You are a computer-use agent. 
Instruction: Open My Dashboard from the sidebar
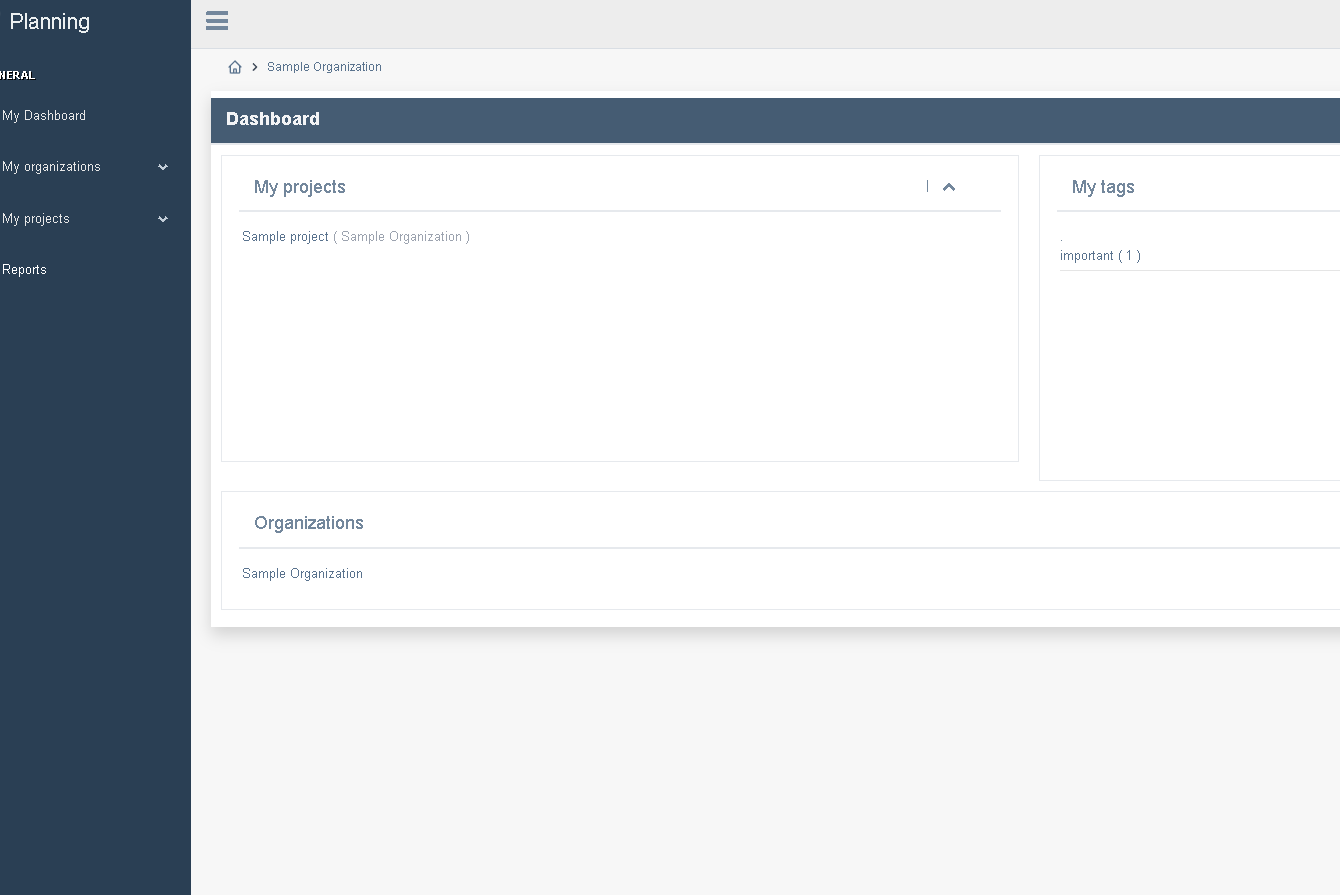click(x=44, y=116)
